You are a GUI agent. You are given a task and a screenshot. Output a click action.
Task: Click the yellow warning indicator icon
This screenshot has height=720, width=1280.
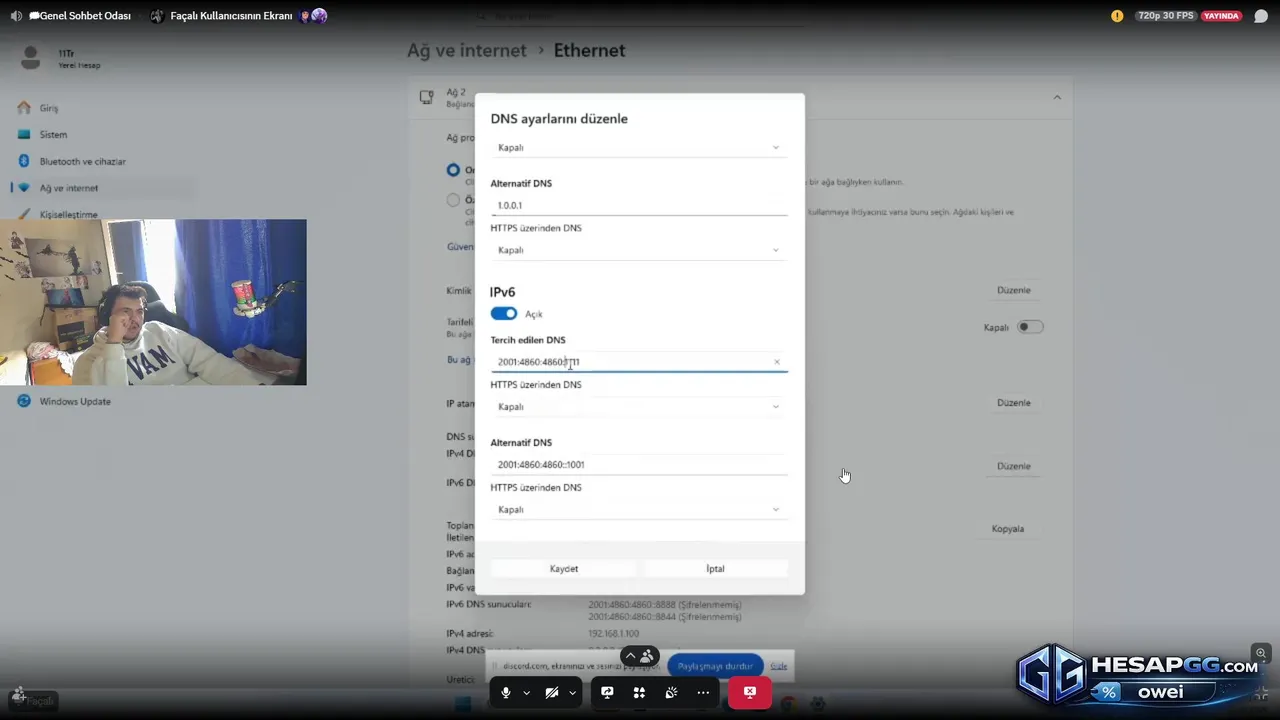pyautogui.click(x=1117, y=16)
